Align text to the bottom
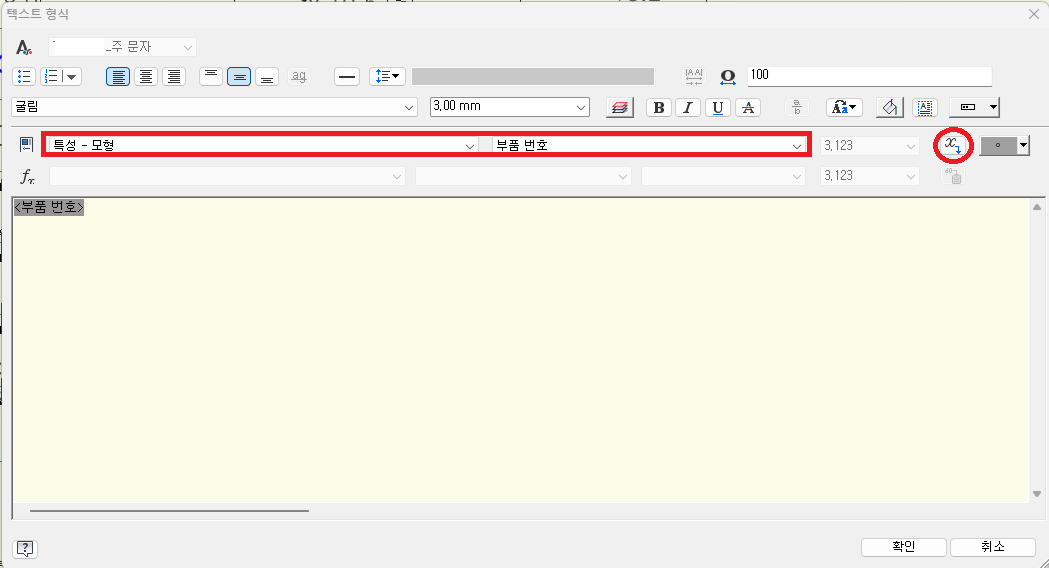This screenshot has height=568, width=1049. pos(266,77)
